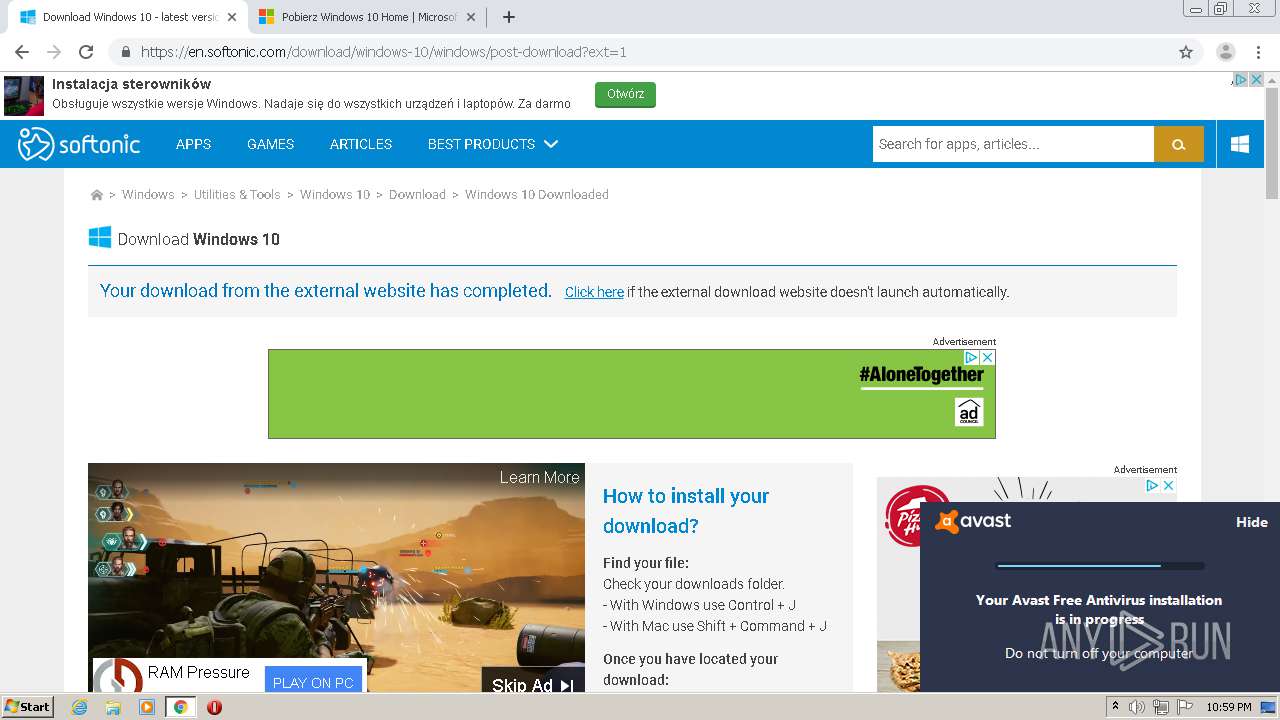The image size is (1280, 720).
Task: Open Windows 10 breadcrumb link
Action: pyautogui.click(x=335, y=195)
